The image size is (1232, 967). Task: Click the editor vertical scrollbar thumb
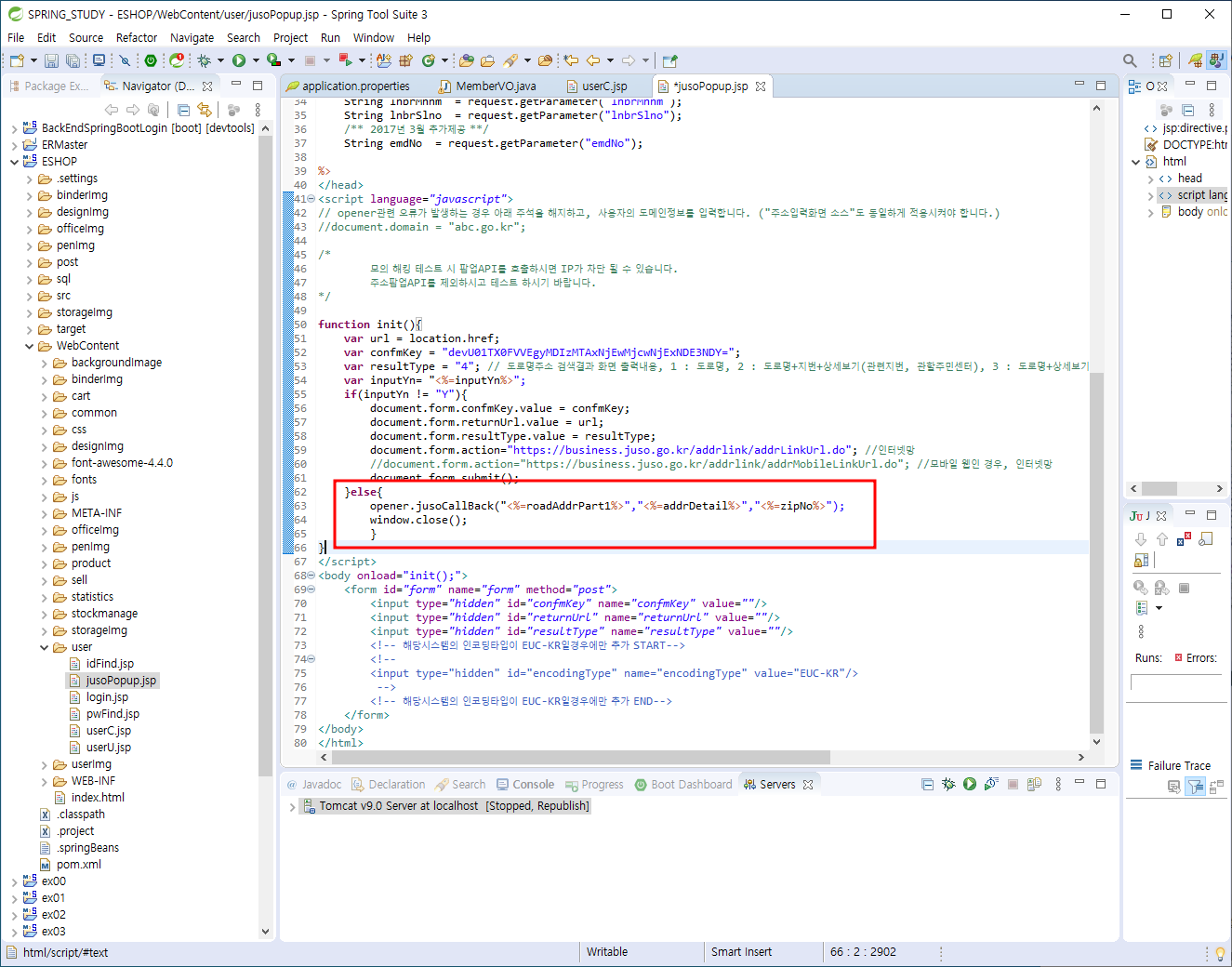tap(1096, 552)
